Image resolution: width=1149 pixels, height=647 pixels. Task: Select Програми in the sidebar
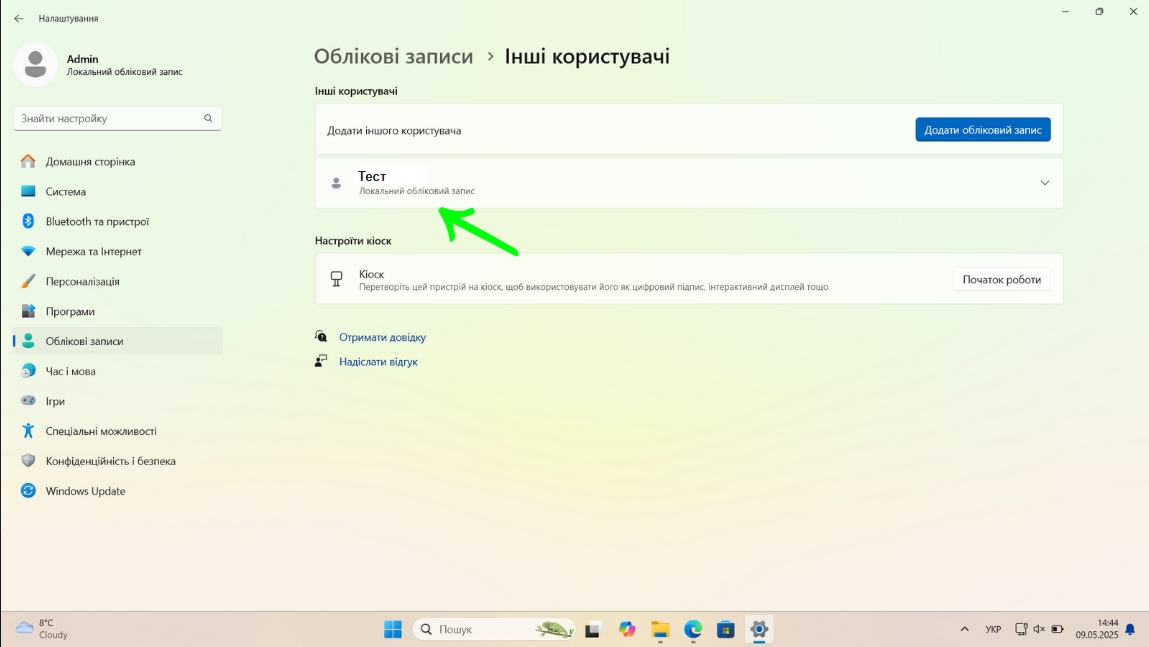click(70, 312)
